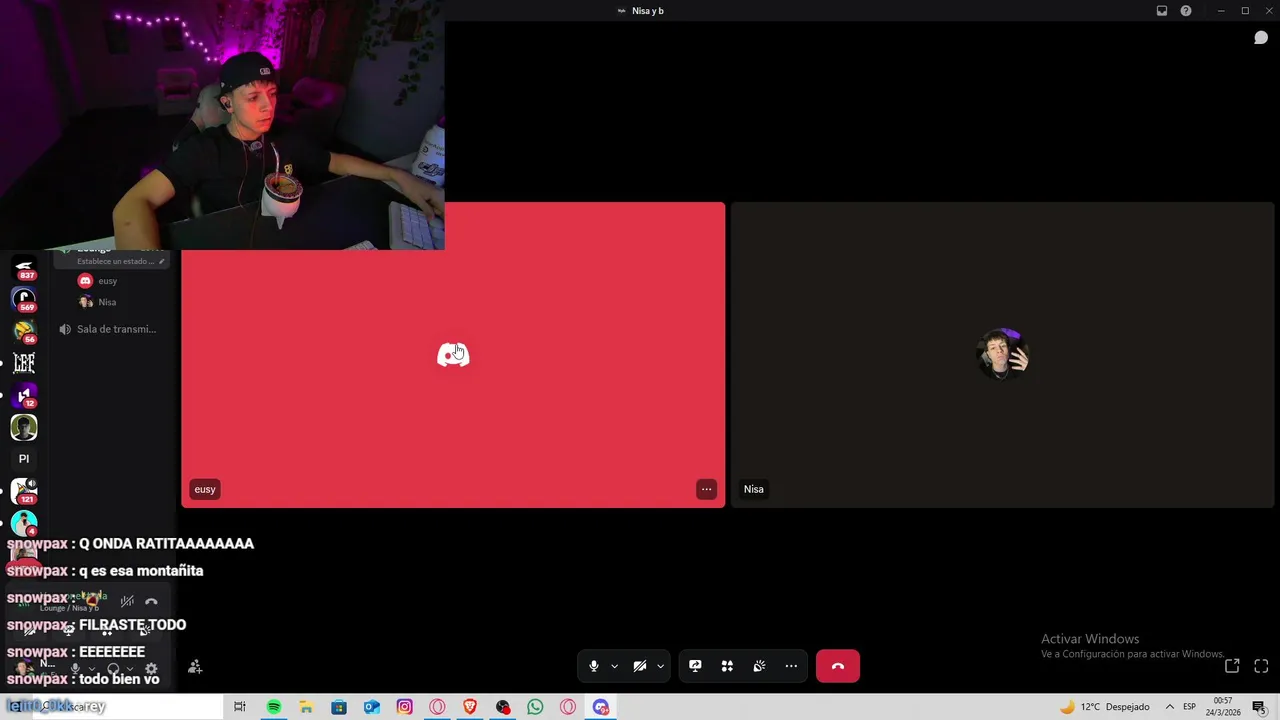Disconnect from the call with red button
Viewport: 1280px width, 720px height.
click(838, 666)
